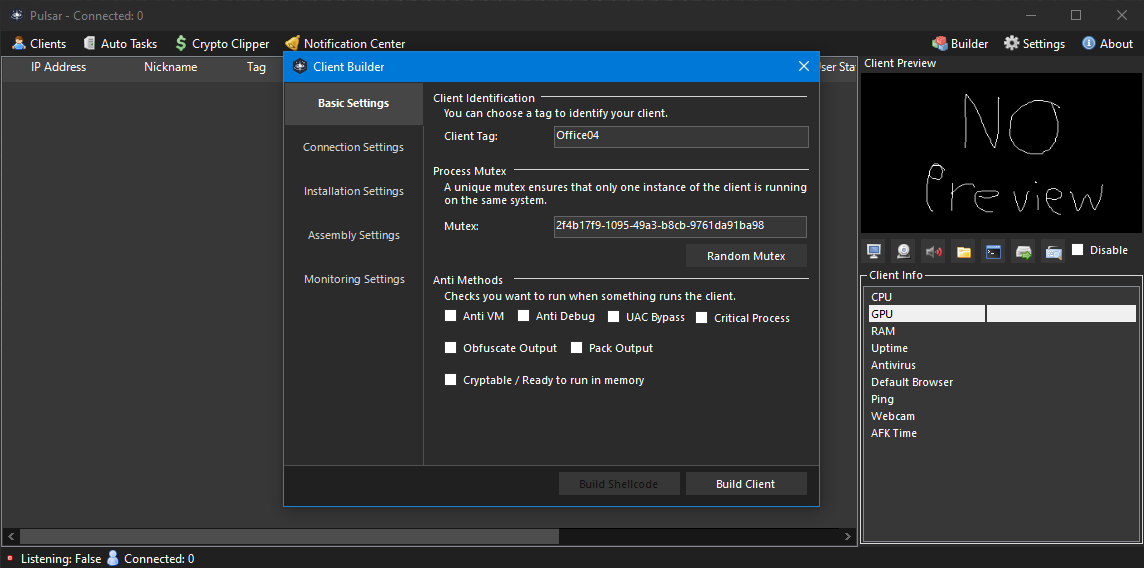Click Builder in the top menu bar

[960, 44]
